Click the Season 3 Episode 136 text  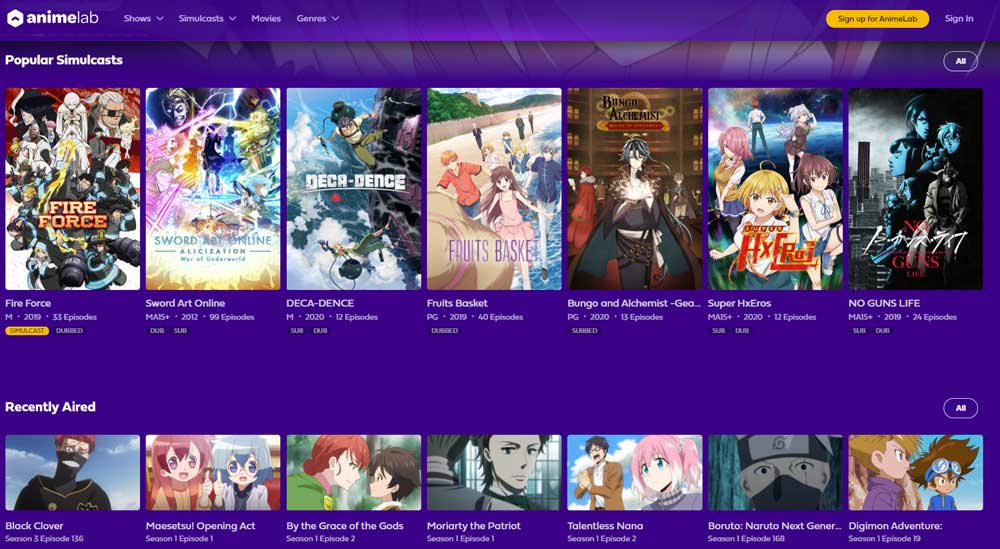click(x=45, y=539)
